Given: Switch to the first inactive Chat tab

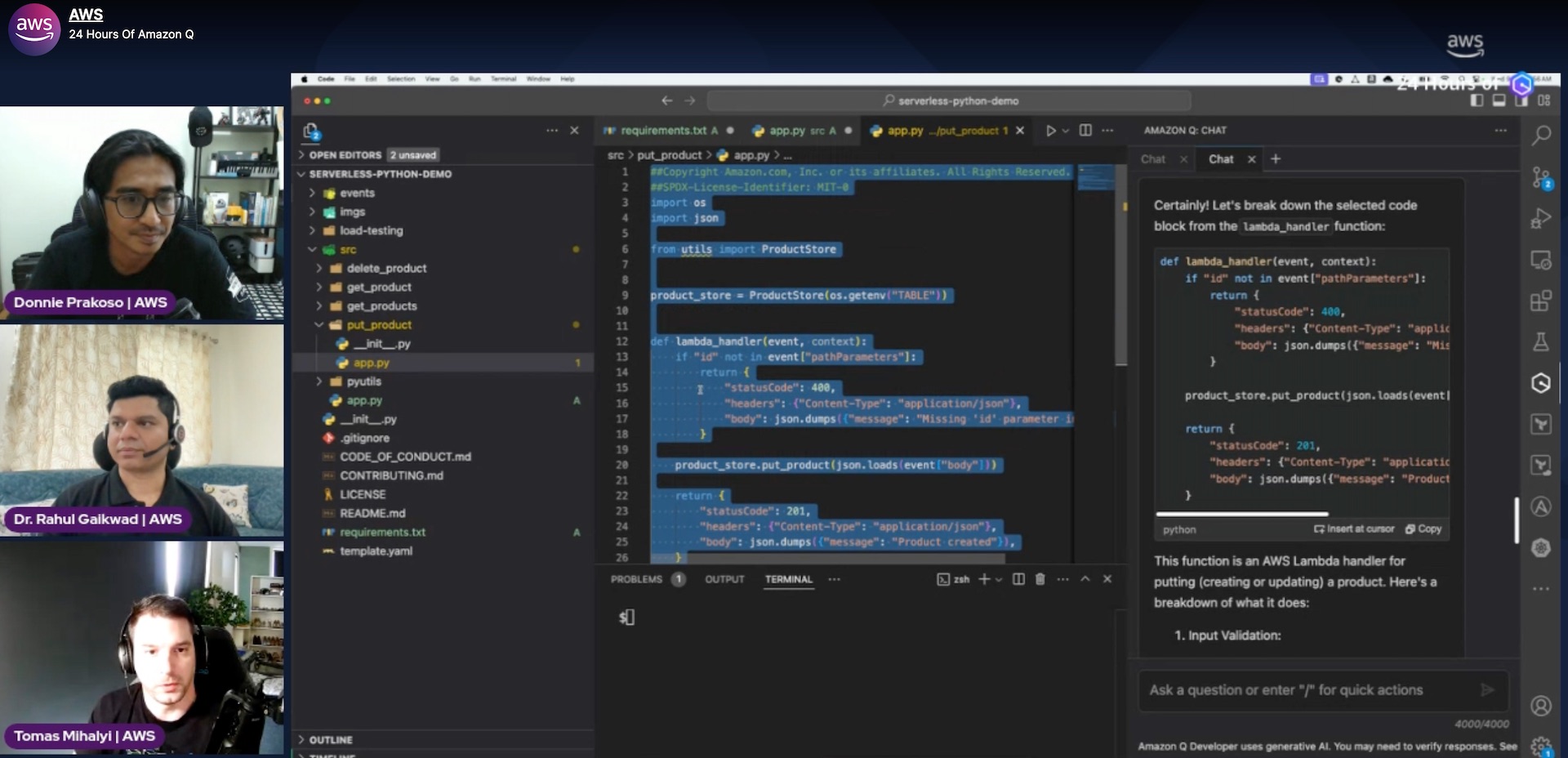Looking at the screenshot, I should pyautogui.click(x=1153, y=159).
